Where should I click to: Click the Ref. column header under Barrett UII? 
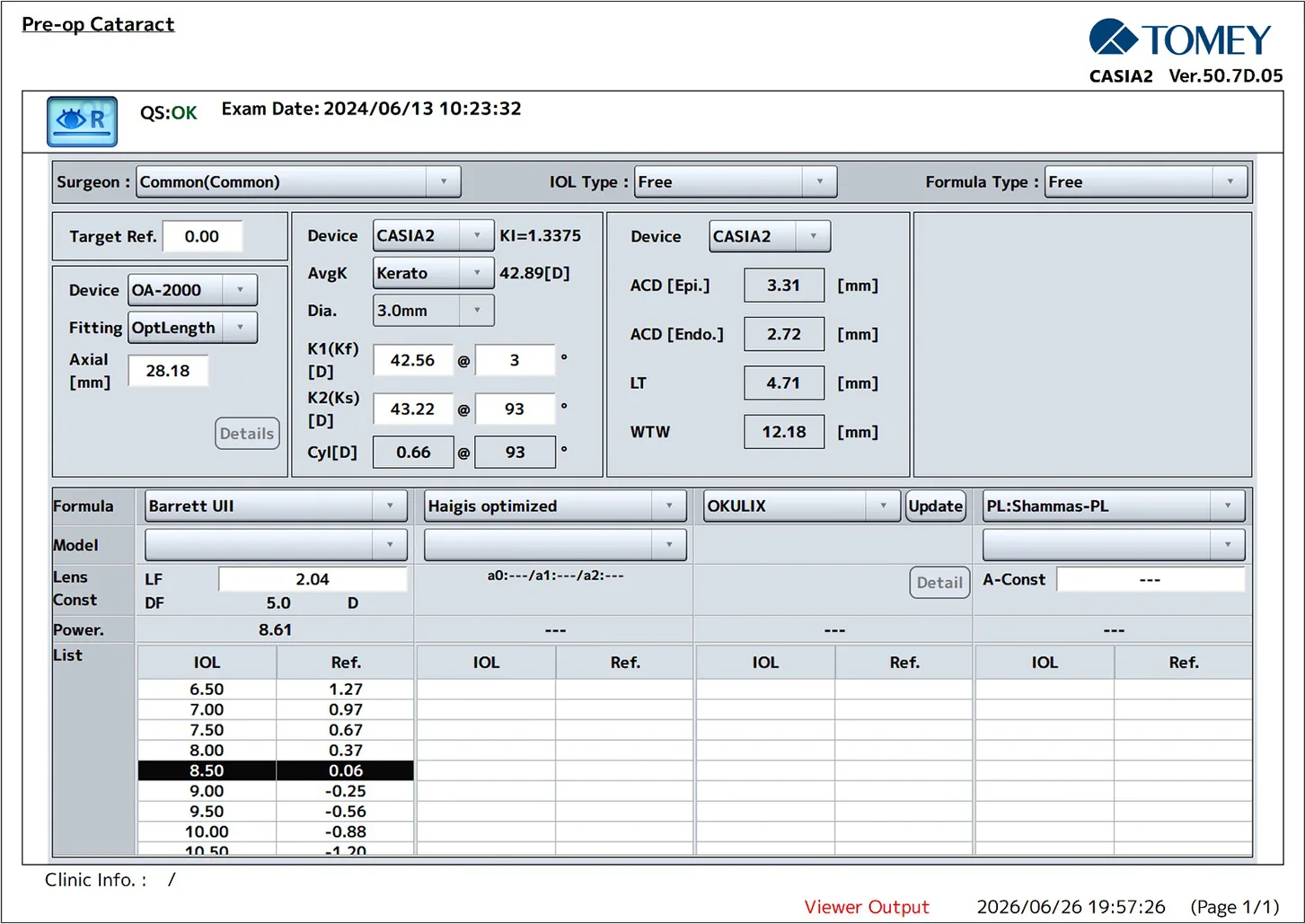point(346,662)
